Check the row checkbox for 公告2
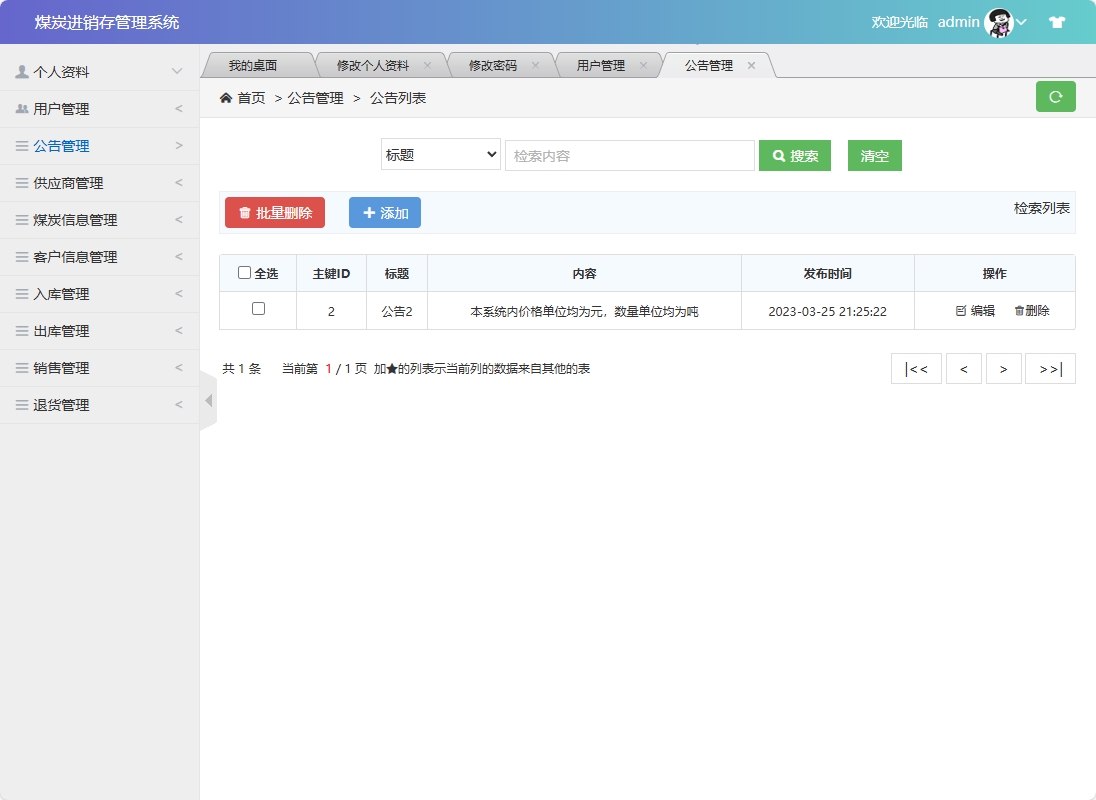The width and height of the screenshot is (1096, 800). (x=258, y=311)
